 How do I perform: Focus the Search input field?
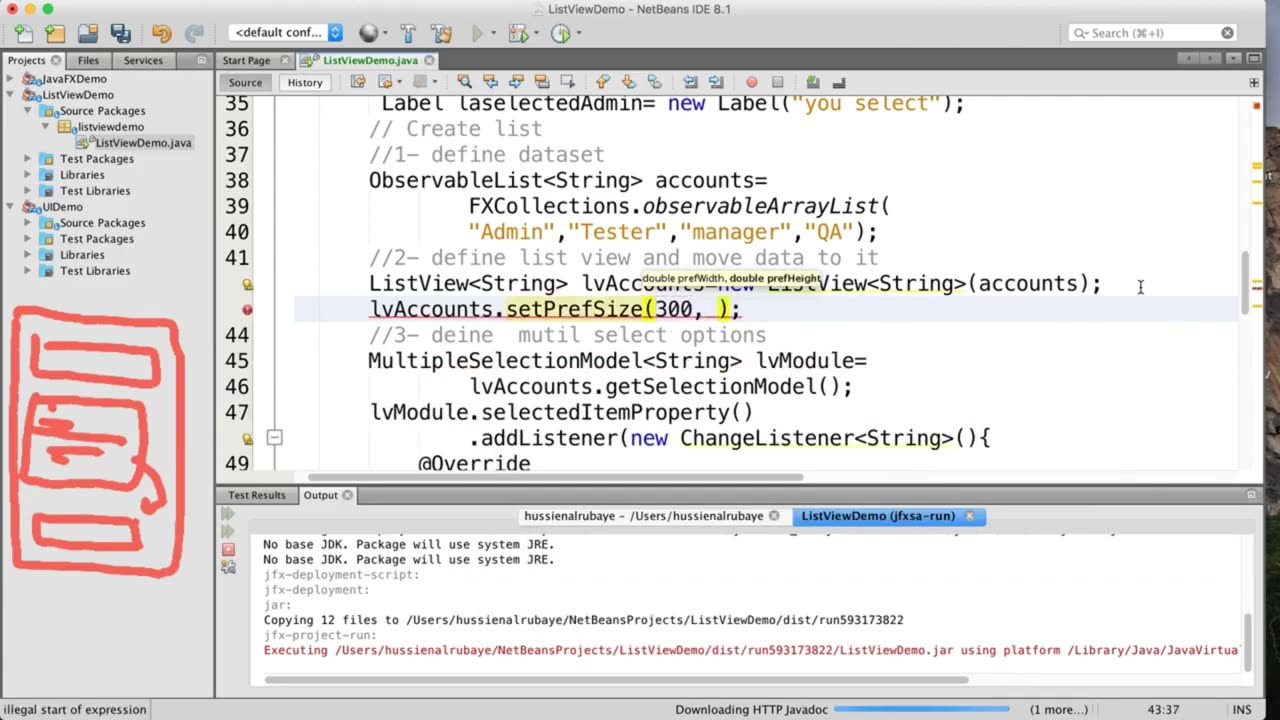1153,33
